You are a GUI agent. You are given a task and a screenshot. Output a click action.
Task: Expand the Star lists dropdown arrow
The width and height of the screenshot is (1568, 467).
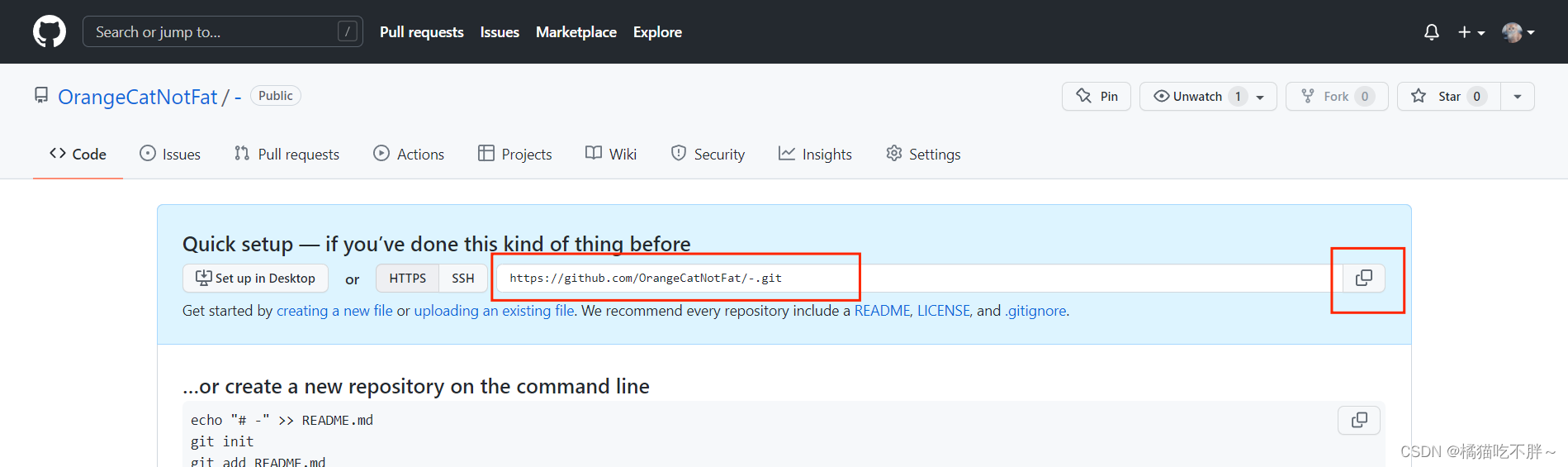[1518, 96]
